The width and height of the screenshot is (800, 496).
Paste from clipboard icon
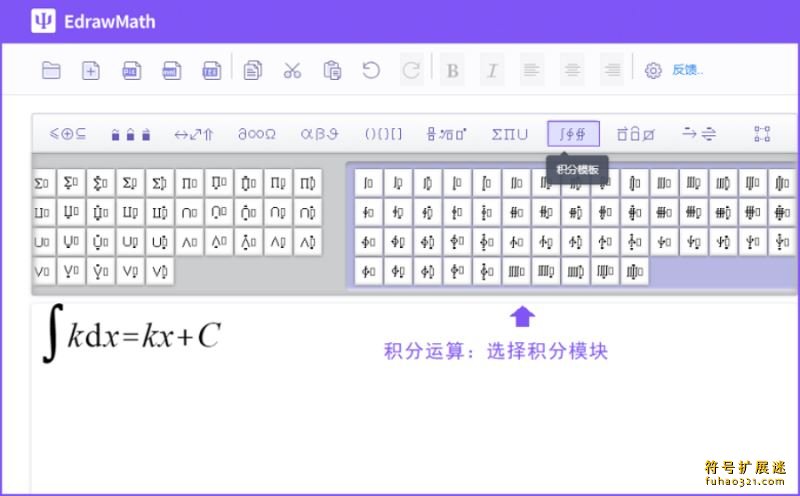coord(333,70)
